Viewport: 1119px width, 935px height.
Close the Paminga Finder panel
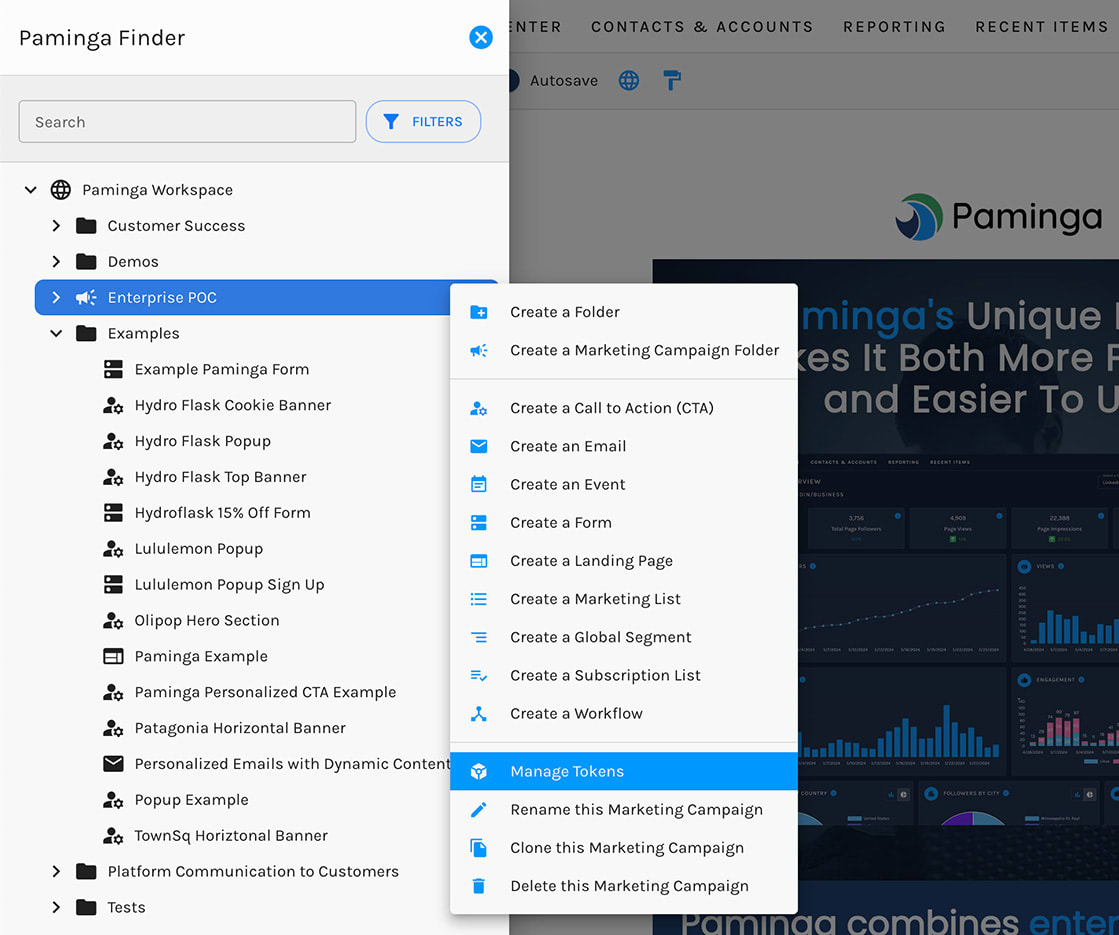pyautogui.click(x=481, y=37)
